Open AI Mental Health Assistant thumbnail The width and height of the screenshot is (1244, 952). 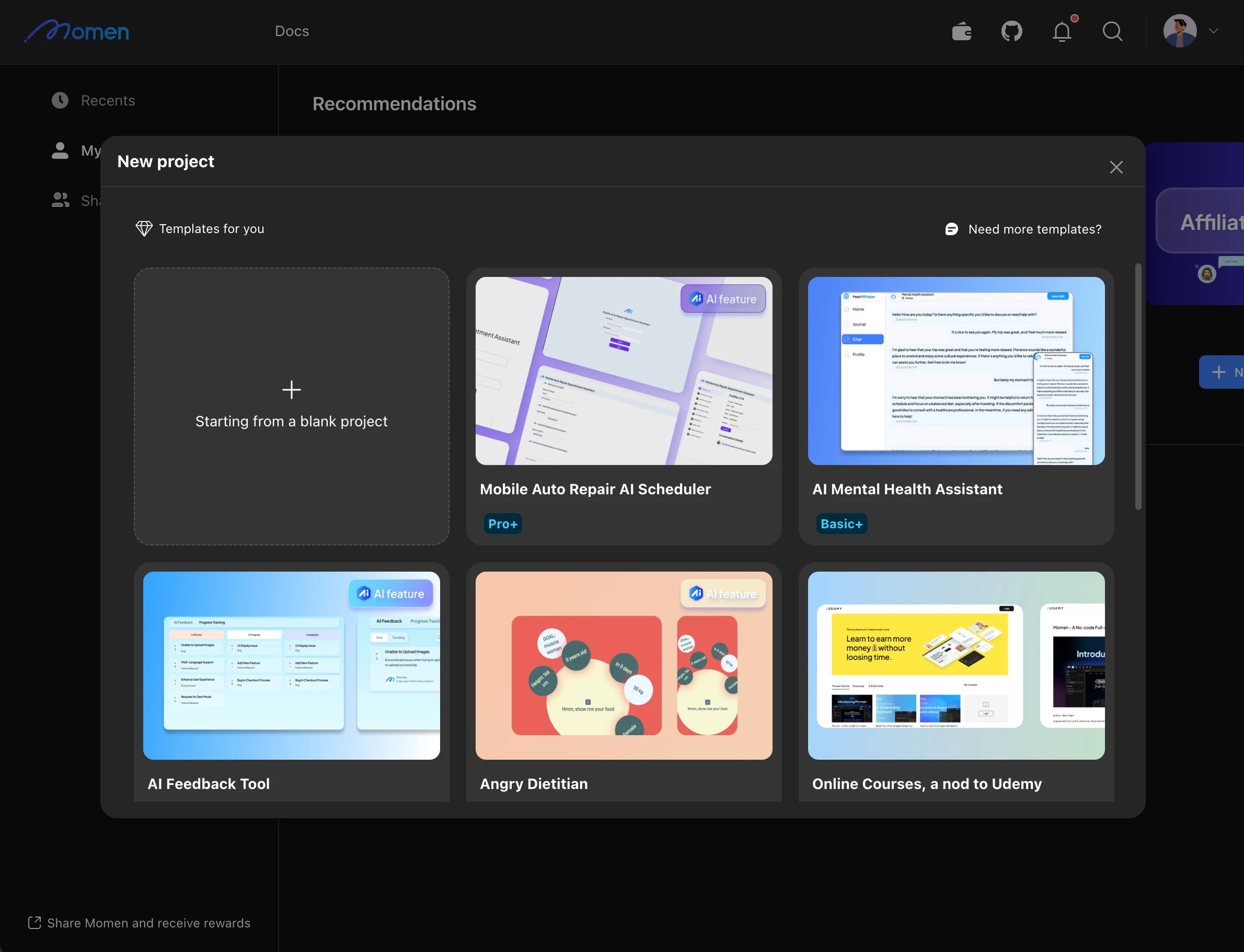pyautogui.click(x=956, y=370)
